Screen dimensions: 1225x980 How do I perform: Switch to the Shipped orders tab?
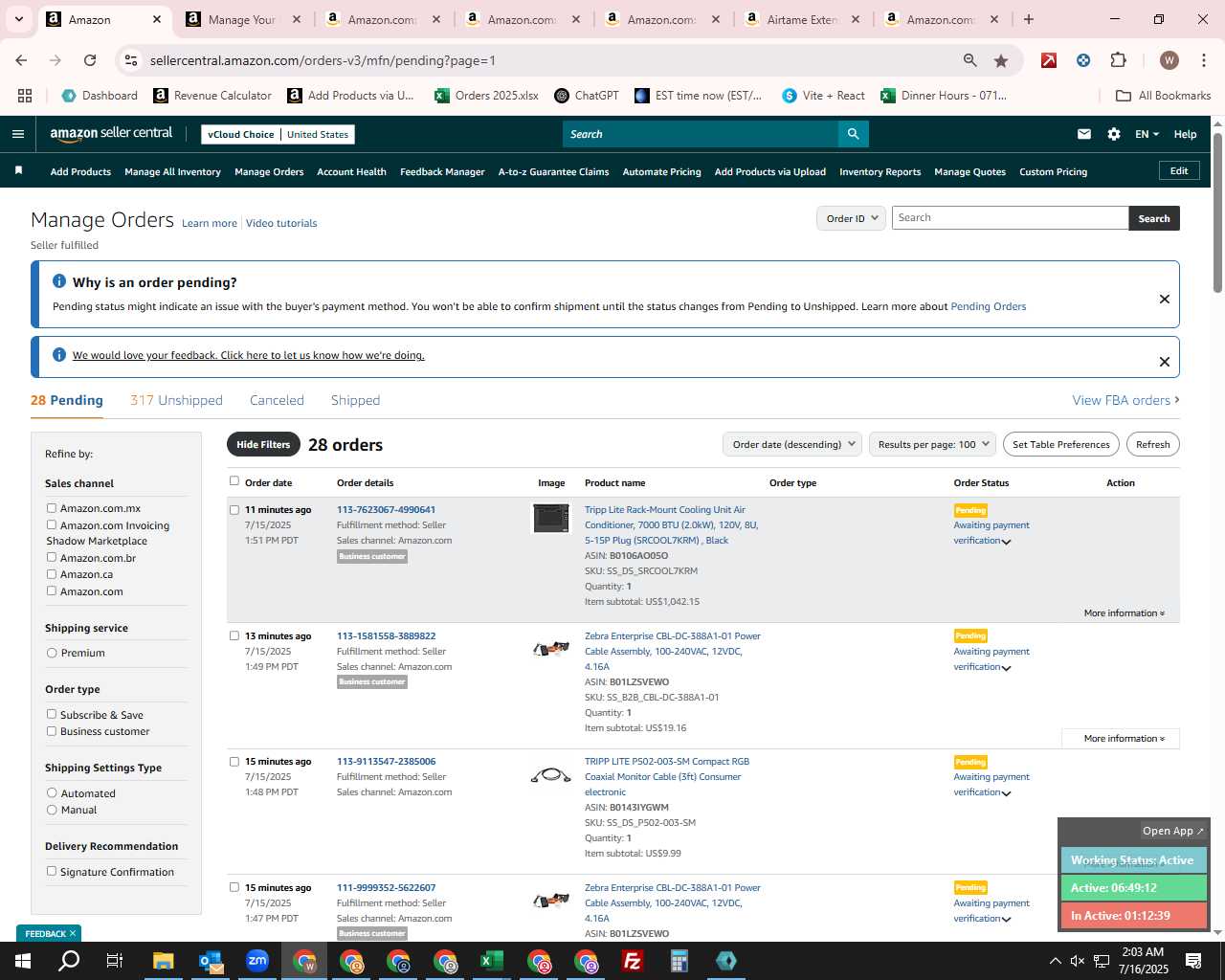point(355,400)
